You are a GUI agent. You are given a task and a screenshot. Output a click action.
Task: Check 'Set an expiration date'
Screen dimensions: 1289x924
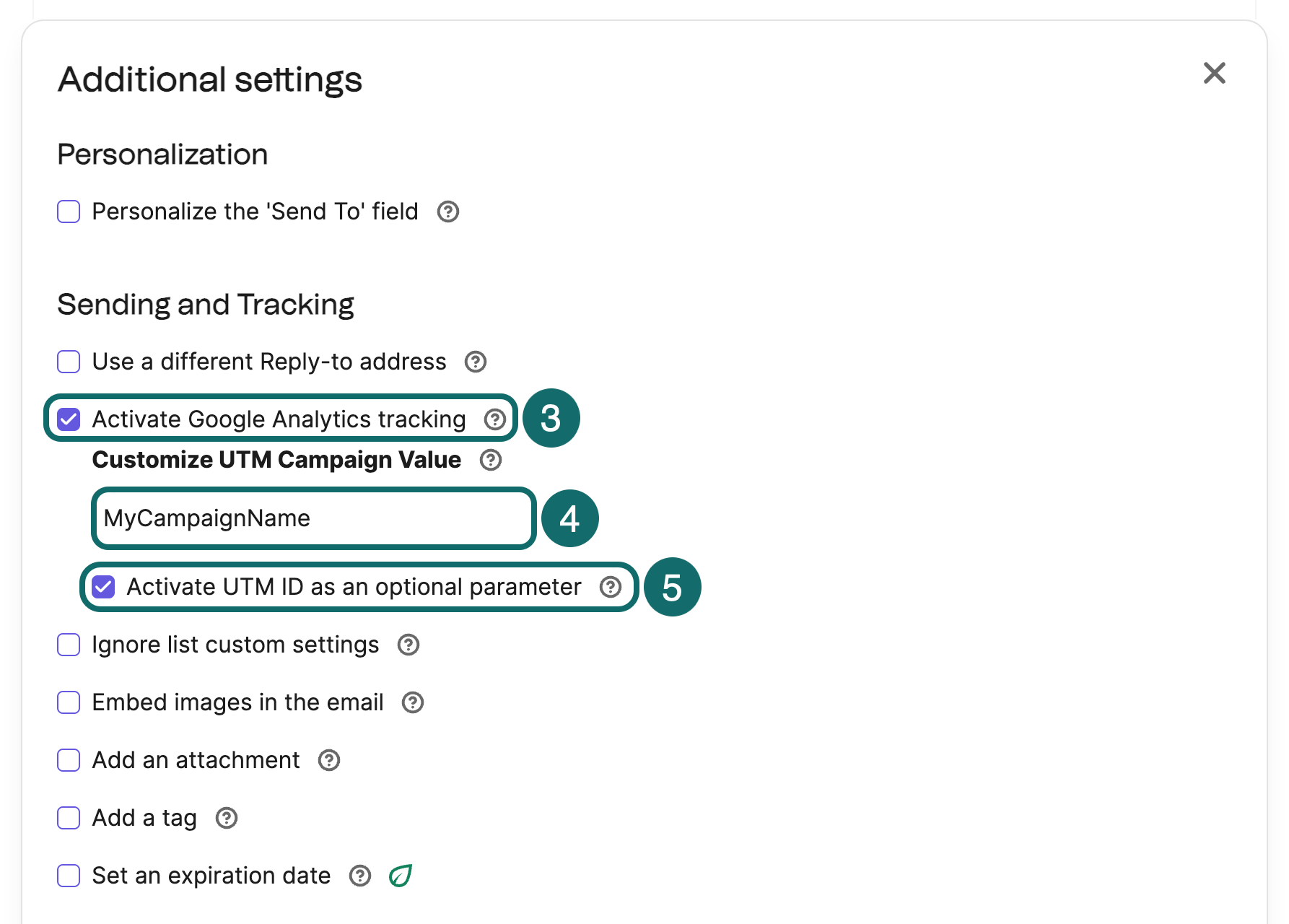(68, 876)
